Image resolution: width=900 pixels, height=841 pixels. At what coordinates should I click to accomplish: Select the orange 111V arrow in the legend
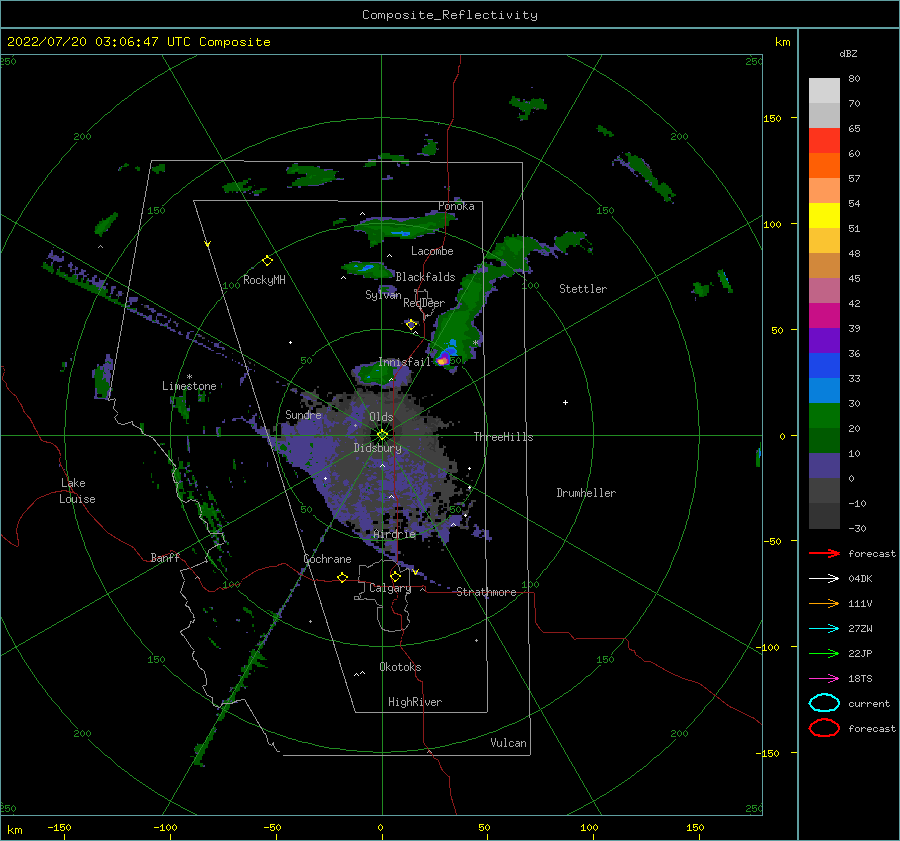pyautogui.click(x=824, y=603)
